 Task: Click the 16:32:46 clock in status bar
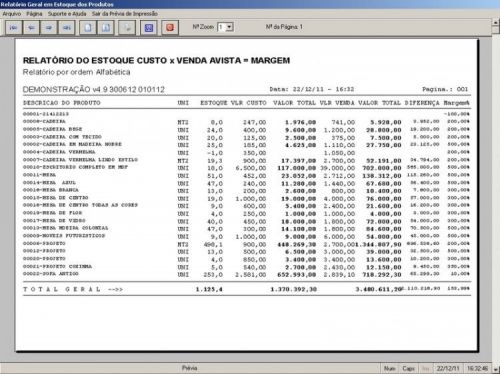tap(477, 368)
